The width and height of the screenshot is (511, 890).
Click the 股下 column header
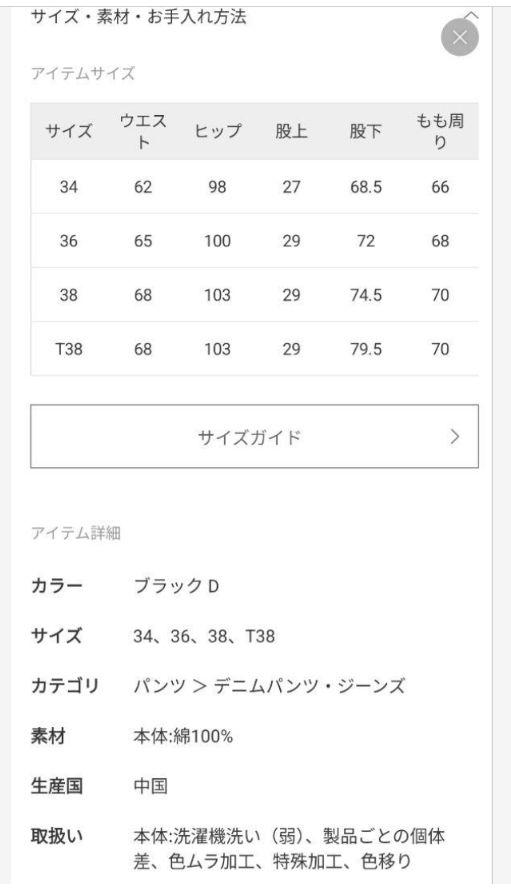pos(366,131)
